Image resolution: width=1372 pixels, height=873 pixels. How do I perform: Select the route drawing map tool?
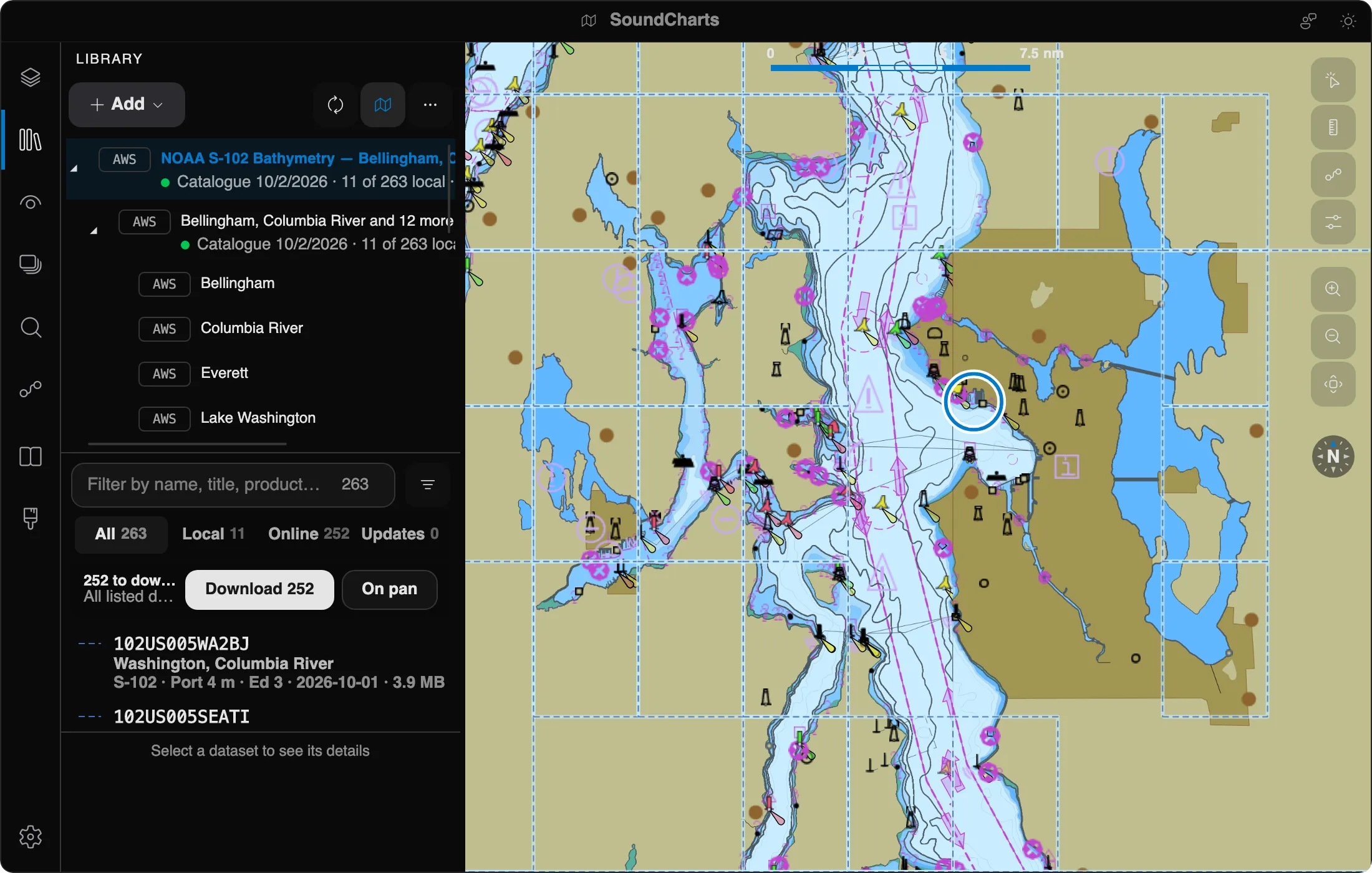tap(1333, 175)
